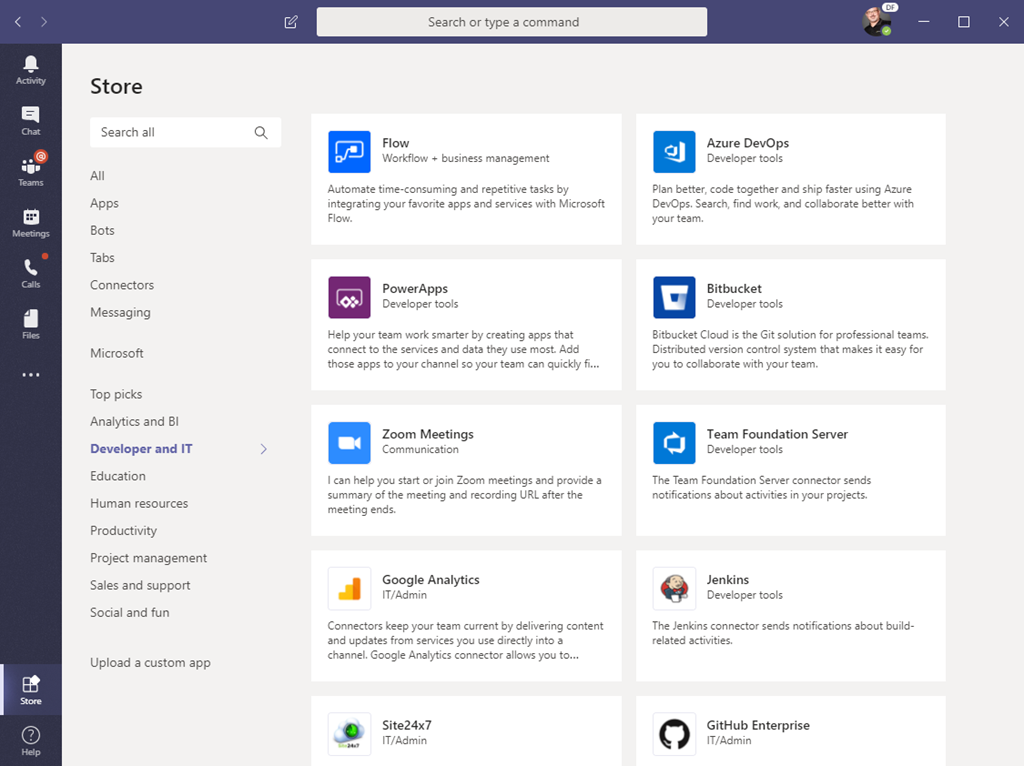The height and width of the screenshot is (766, 1024).
Task: Click the GitHub Enterprise logo
Action: (674, 734)
